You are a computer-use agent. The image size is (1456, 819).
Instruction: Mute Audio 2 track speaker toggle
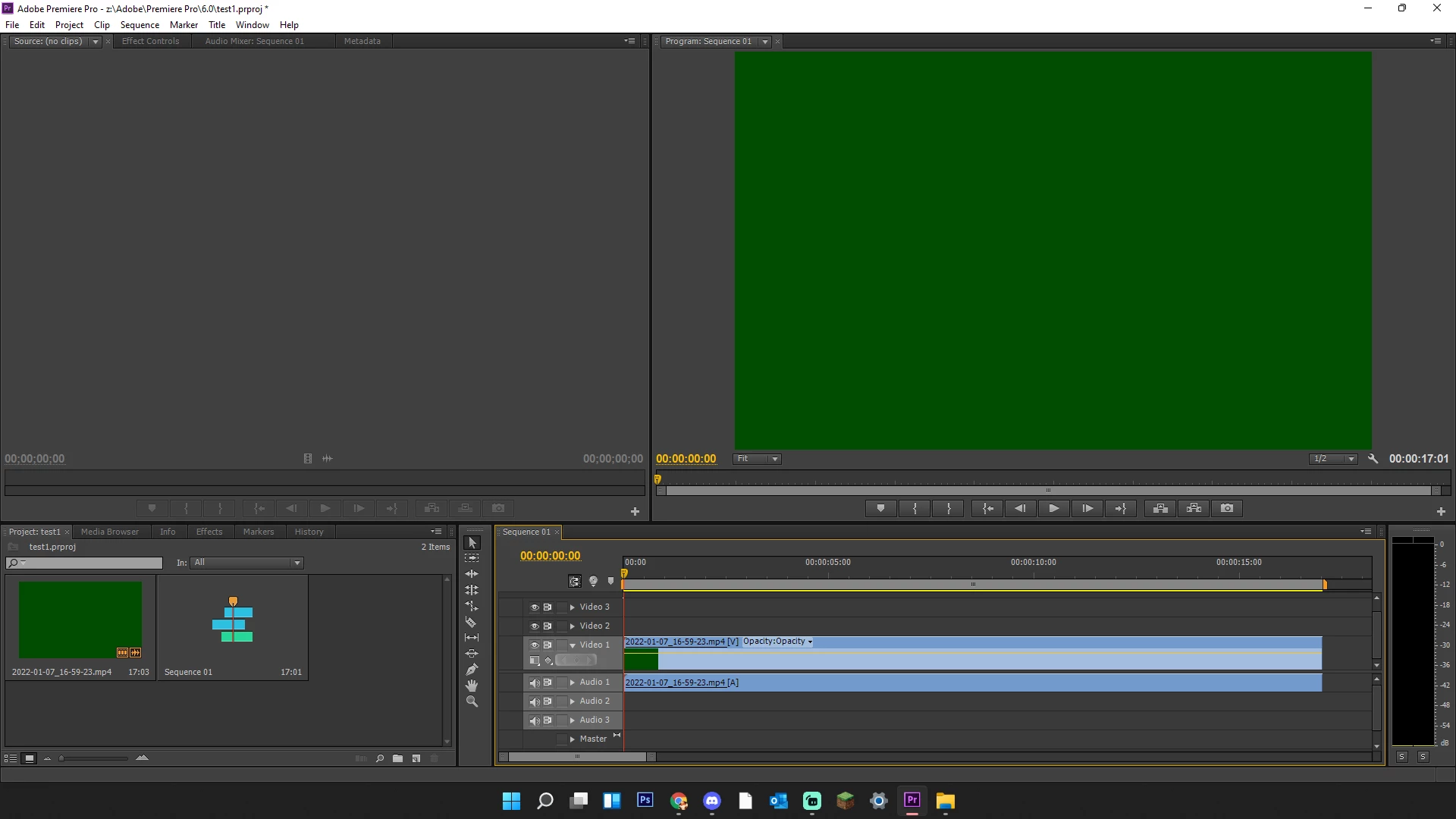click(x=534, y=701)
